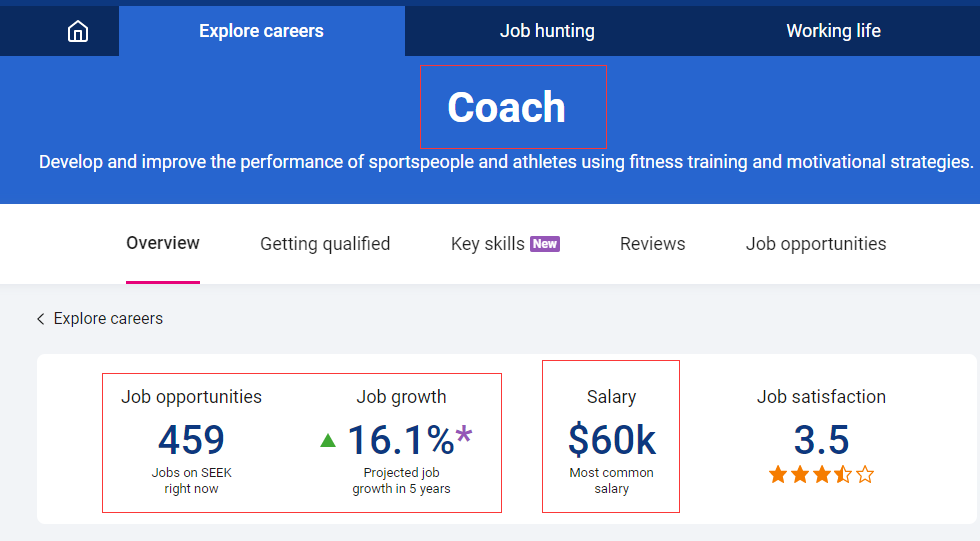
Task: Switch to the Key skills tab
Action: (x=488, y=244)
